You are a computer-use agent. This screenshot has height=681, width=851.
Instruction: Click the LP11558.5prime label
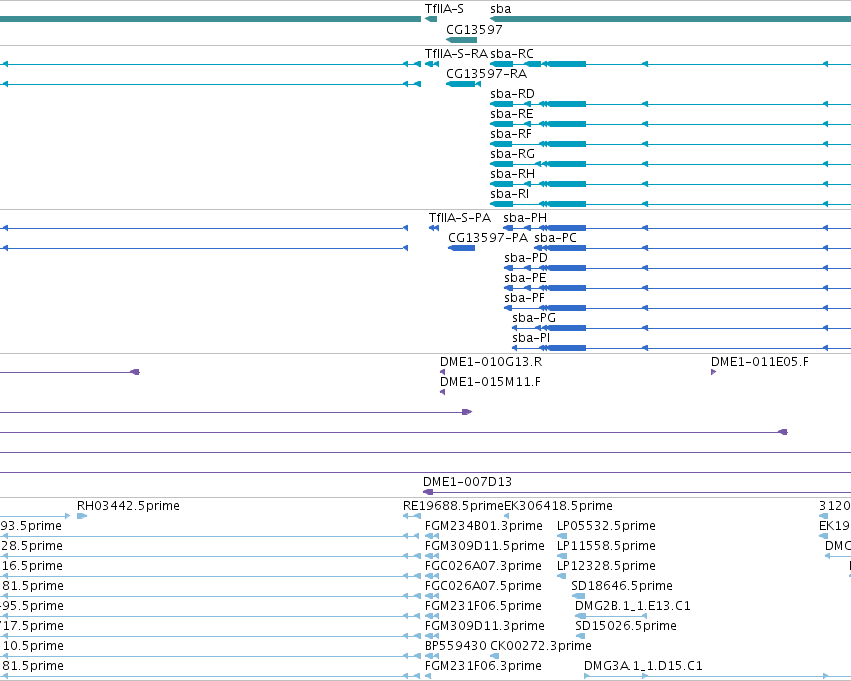coord(606,546)
